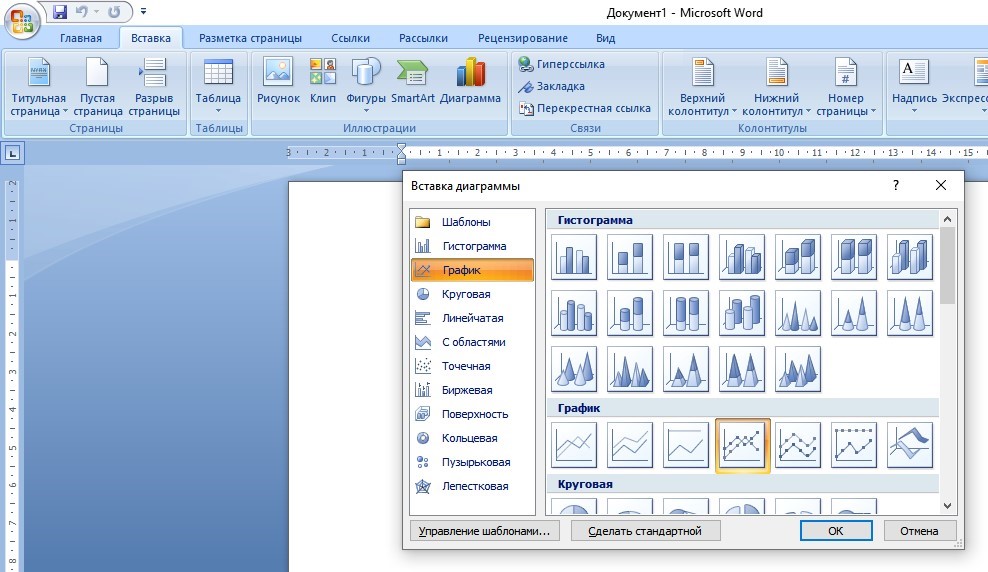Cancel dialog with Отмена button

pos(919,531)
